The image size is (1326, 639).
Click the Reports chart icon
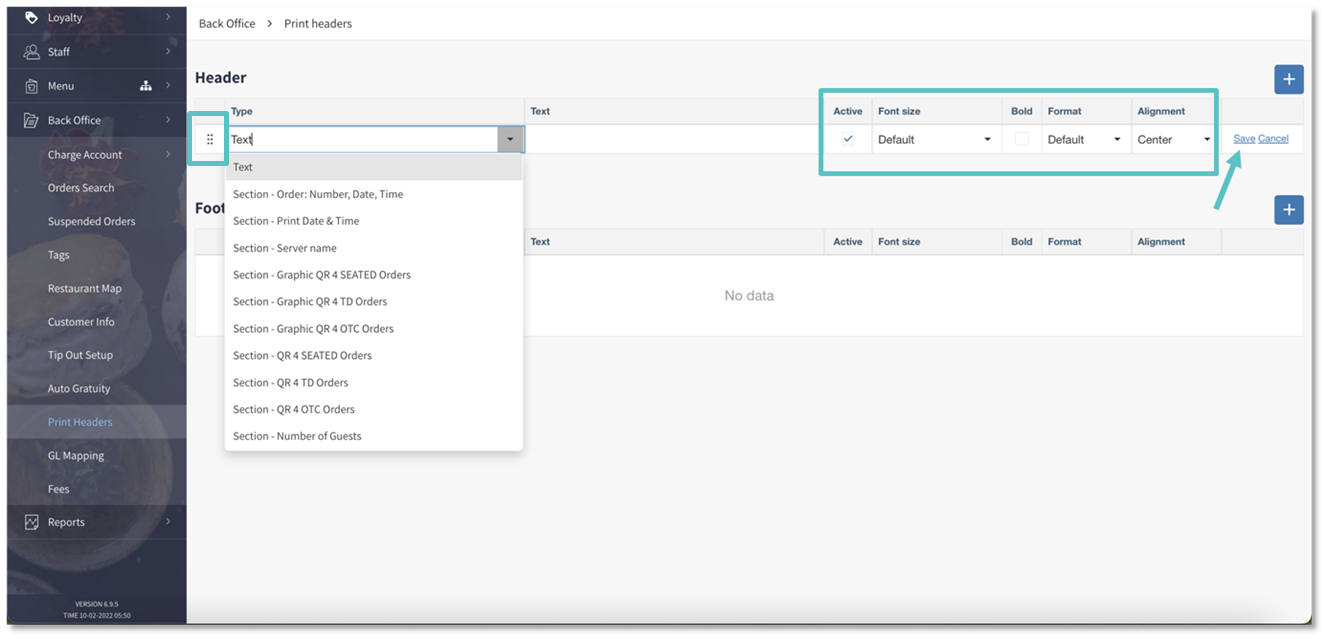tap(33, 521)
